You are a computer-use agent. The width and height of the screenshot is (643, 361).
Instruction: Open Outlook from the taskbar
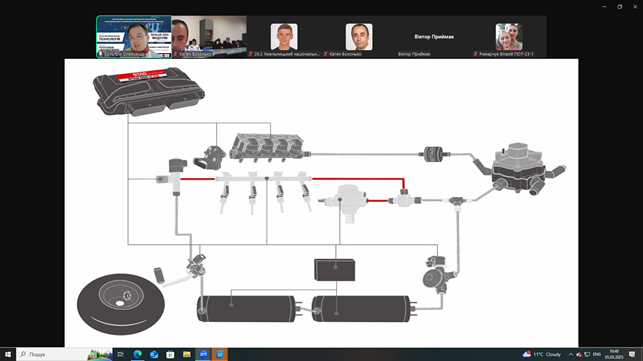pyautogui.click(x=154, y=354)
